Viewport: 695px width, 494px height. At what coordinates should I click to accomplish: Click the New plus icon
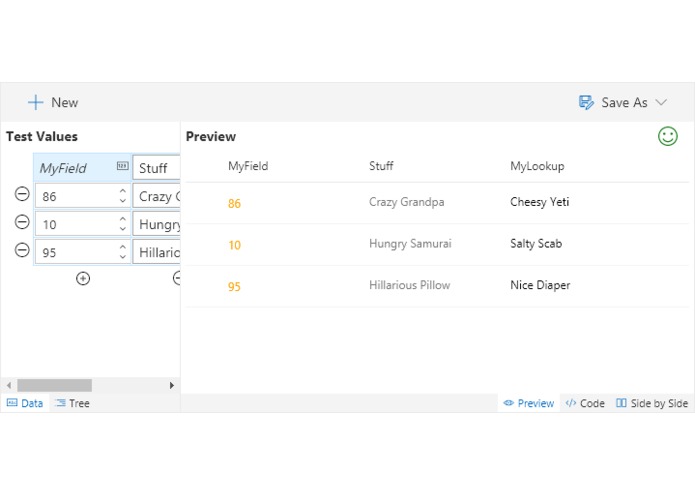coord(35,102)
